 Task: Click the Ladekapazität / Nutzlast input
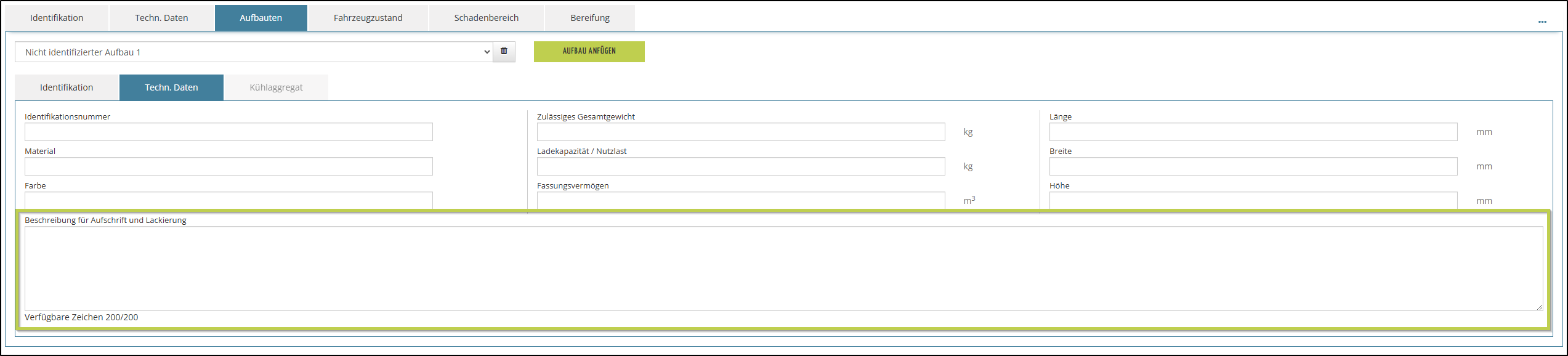pos(740,166)
